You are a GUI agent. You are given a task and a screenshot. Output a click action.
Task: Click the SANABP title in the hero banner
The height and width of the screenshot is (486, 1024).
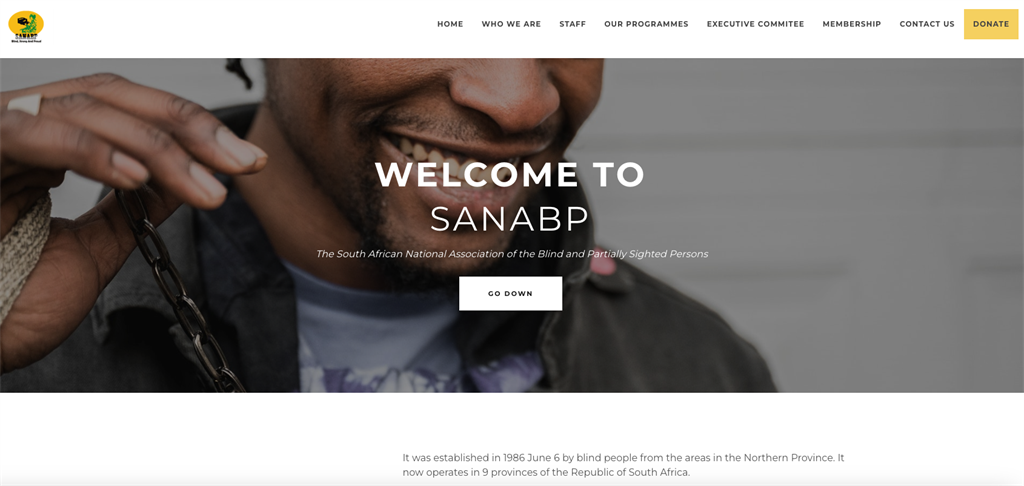coord(510,219)
